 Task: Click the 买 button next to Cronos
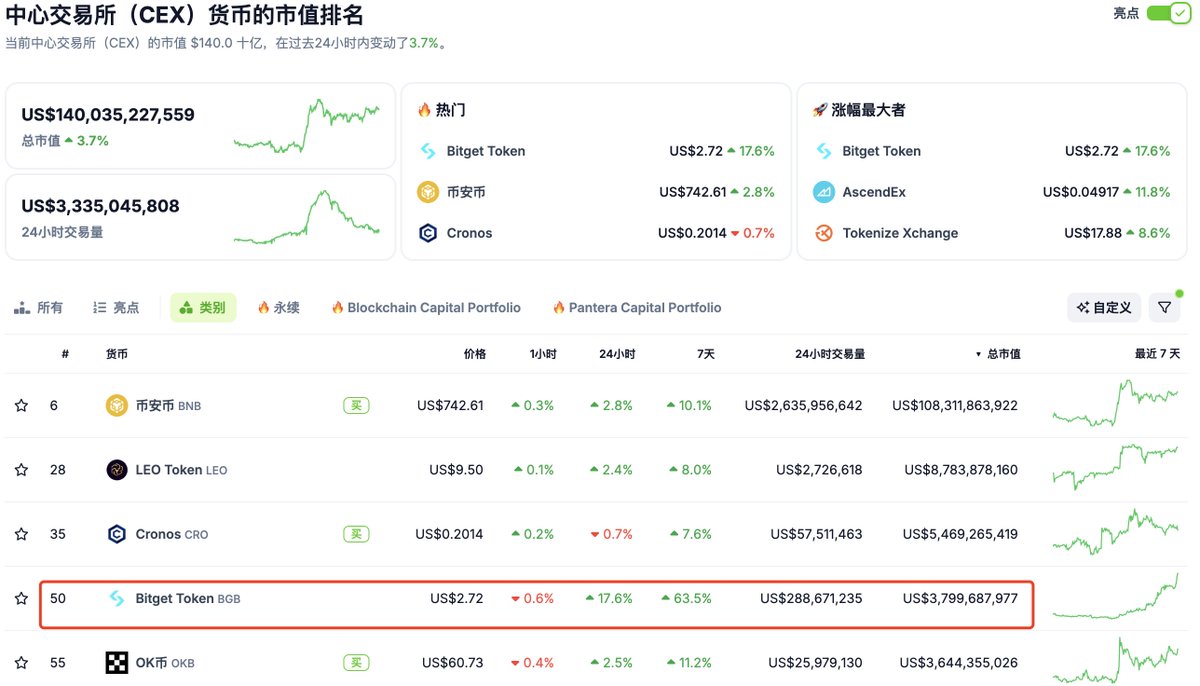tap(356, 534)
